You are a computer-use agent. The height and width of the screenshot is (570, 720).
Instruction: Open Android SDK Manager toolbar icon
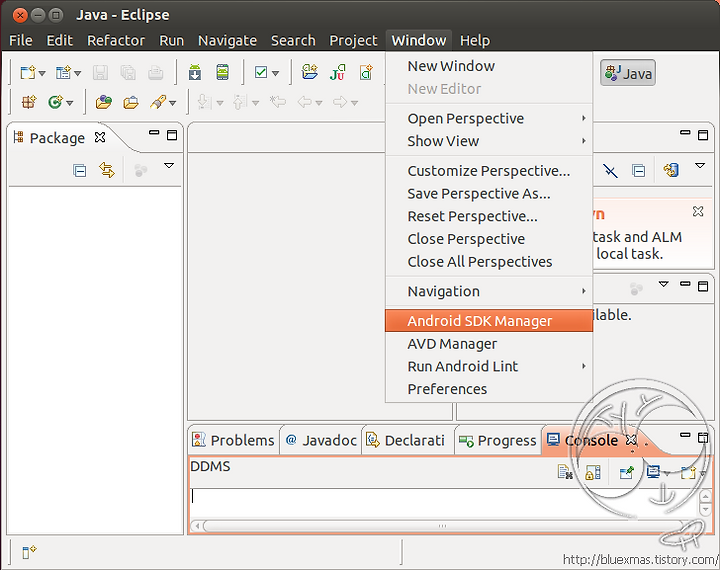pos(195,73)
